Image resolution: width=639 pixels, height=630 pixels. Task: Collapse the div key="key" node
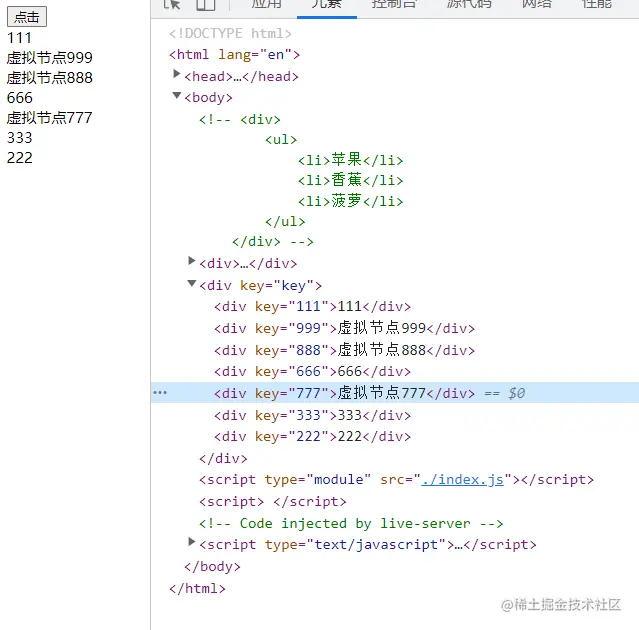pos(192,283)
